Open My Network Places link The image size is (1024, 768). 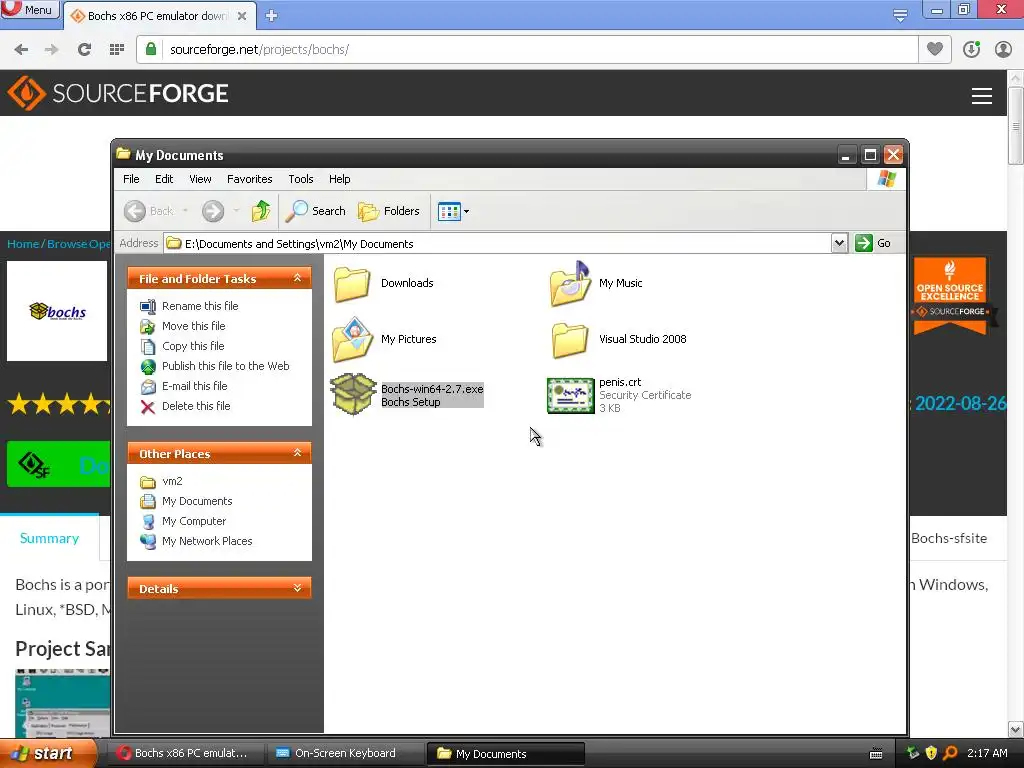point(207,541)
